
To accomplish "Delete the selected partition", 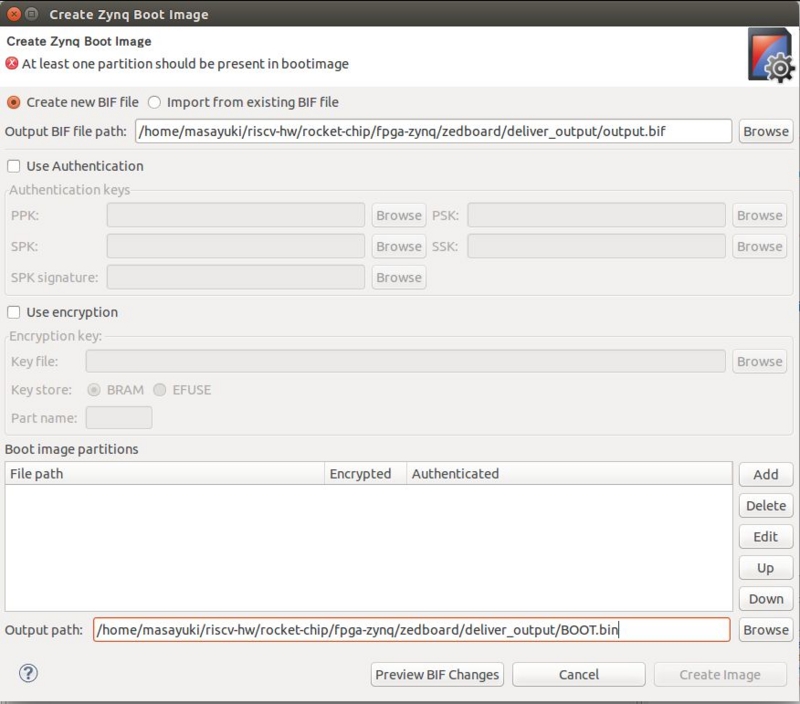I will pyautogui.click(x=765, y=506).
